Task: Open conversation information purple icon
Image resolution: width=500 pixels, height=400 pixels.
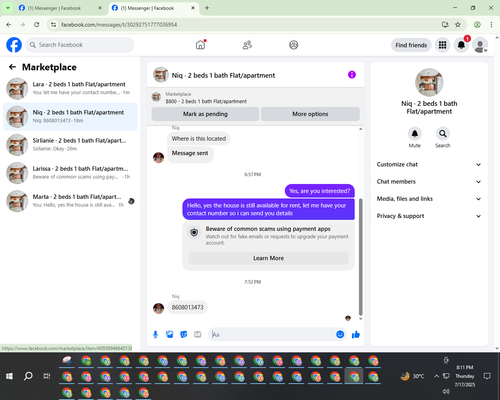Action: pos(352,75)
